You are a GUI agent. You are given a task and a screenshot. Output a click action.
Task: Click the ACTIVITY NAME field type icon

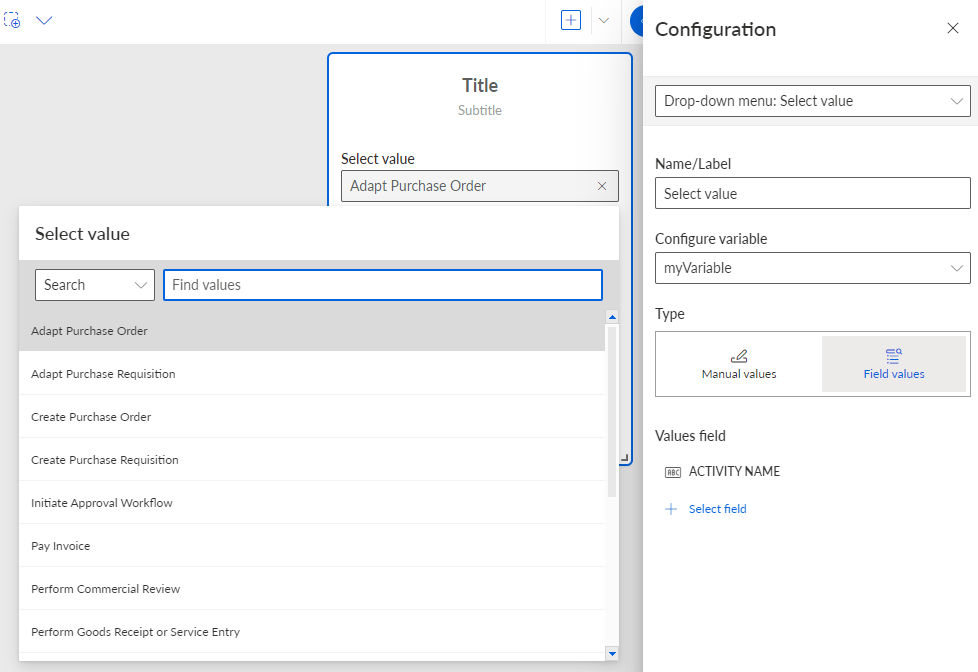pyautogui.click(x=673, y=472)
